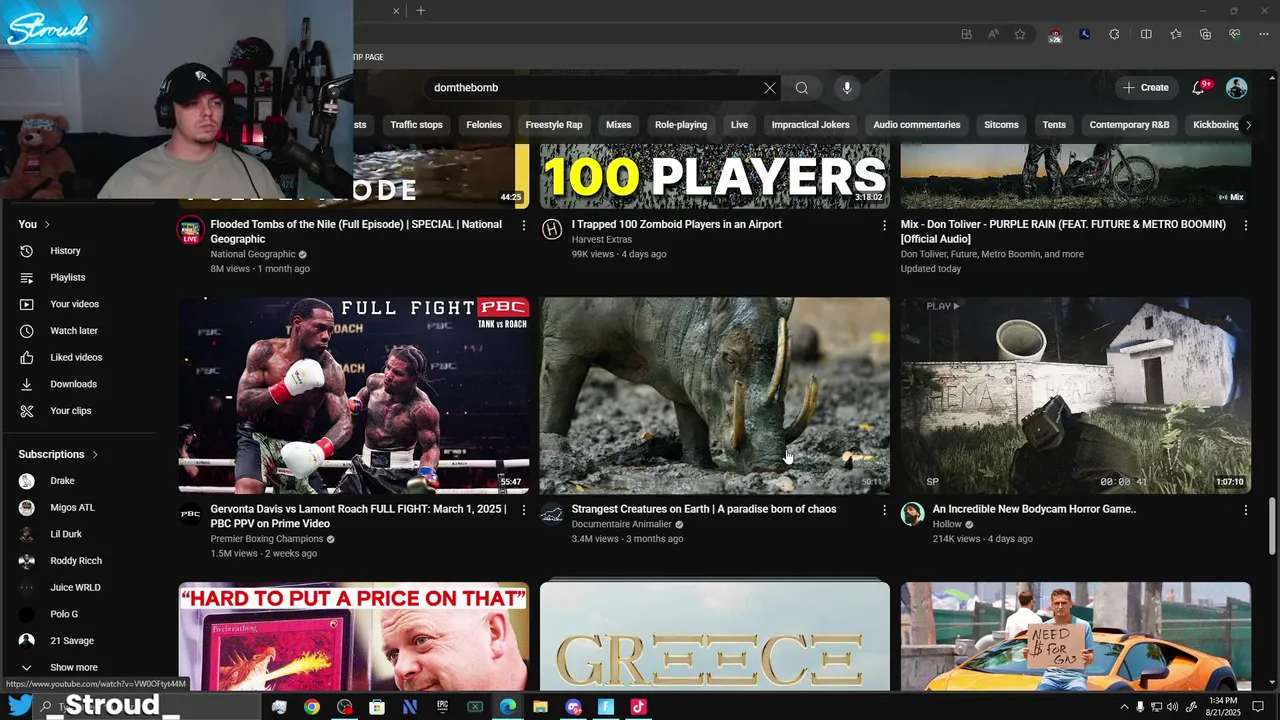Open the Edge favorites list icon

[1176, 34]
